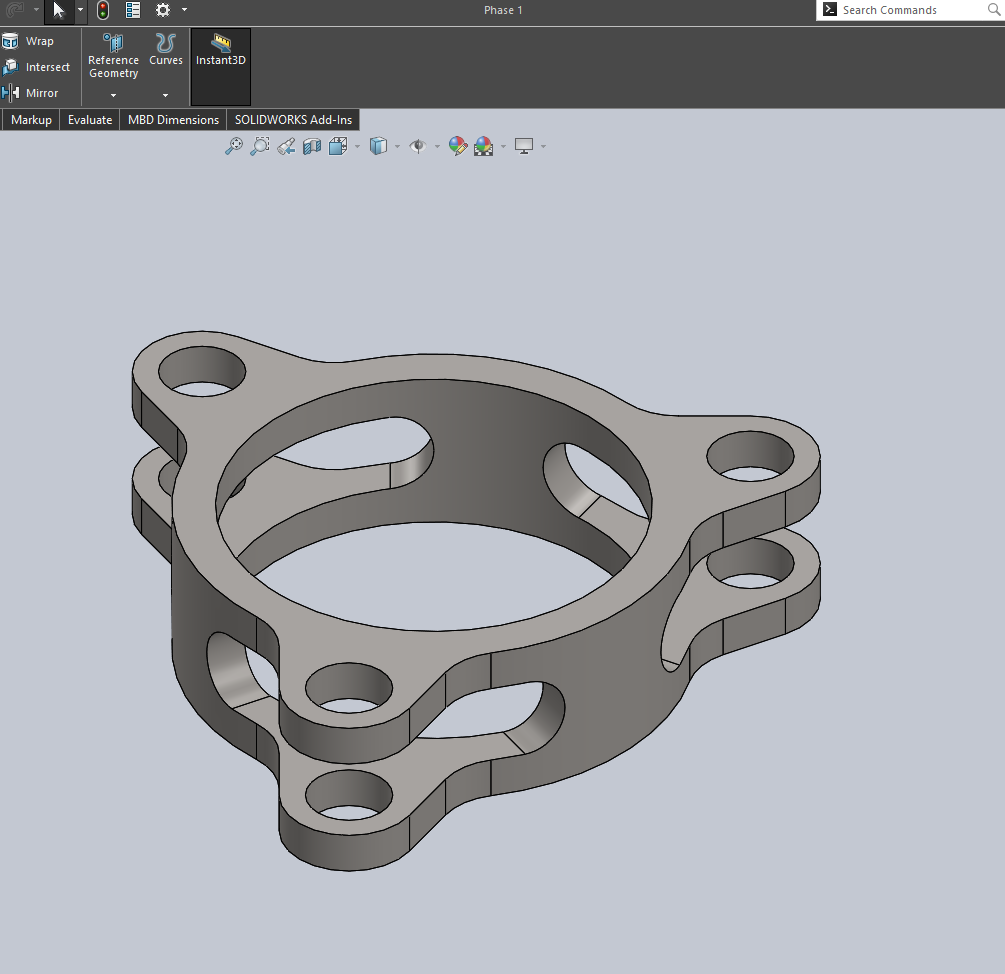Image resolution: width=1005 pixels, height=974 pixels.
Task: Apply a Scene from the view toolbar
Action: click(x=484, y=146)
